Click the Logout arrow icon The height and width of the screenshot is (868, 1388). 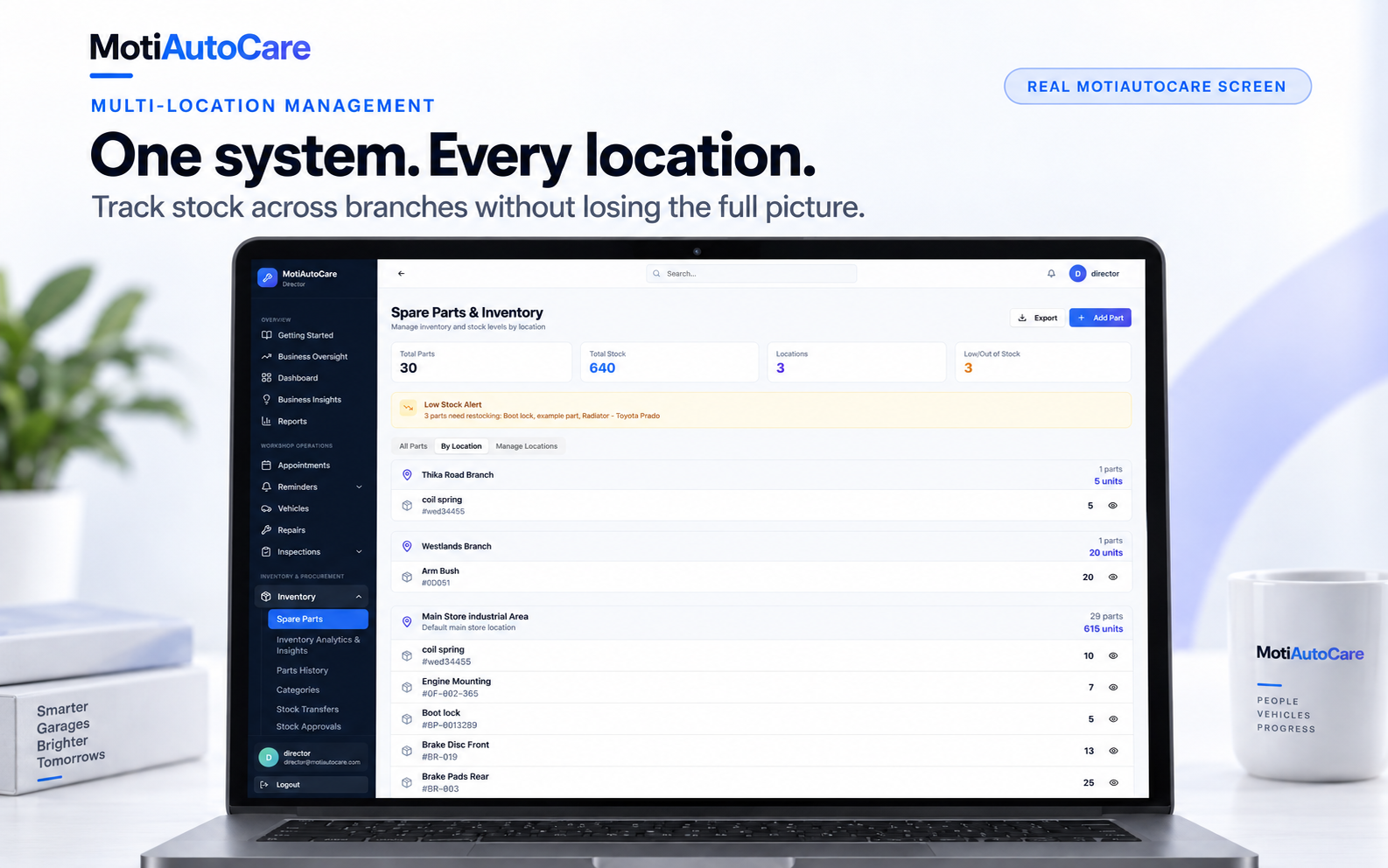(x=264, y=785)
